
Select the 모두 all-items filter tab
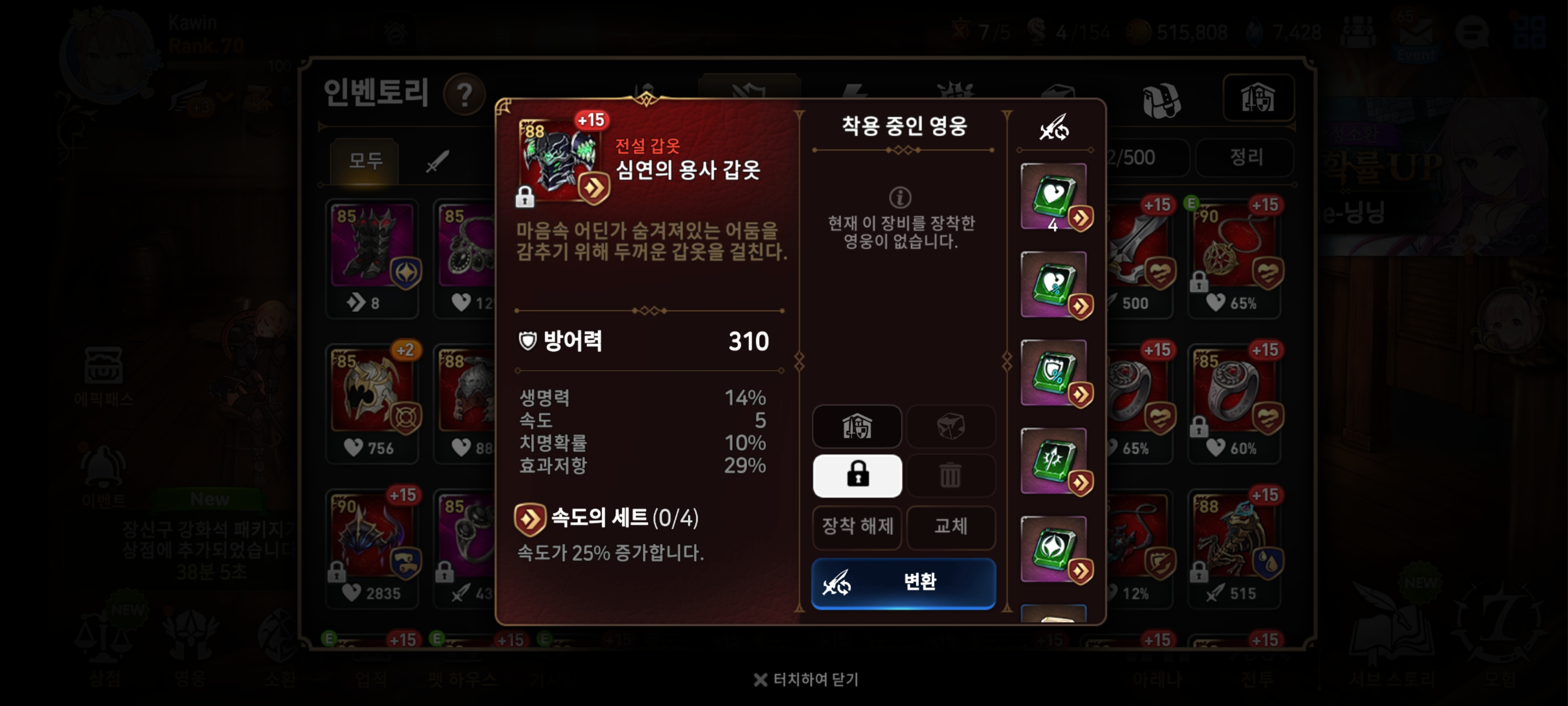point(365,160)
